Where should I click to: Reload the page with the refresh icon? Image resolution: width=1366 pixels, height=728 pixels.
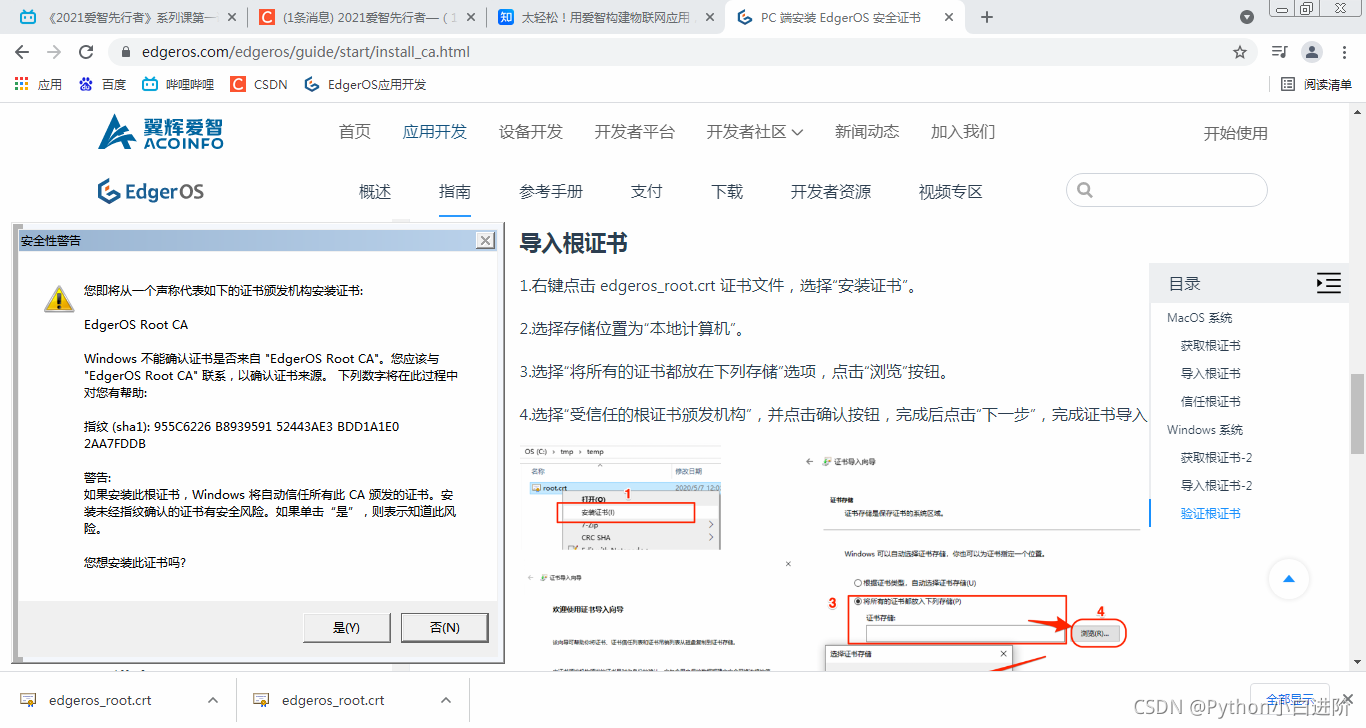[x=86, y=52]
